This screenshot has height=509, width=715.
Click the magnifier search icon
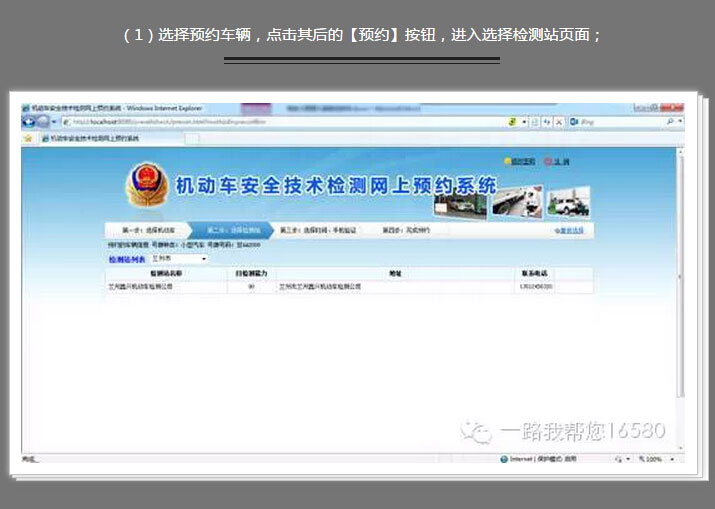pyautogui.click(x=670, y=122)
